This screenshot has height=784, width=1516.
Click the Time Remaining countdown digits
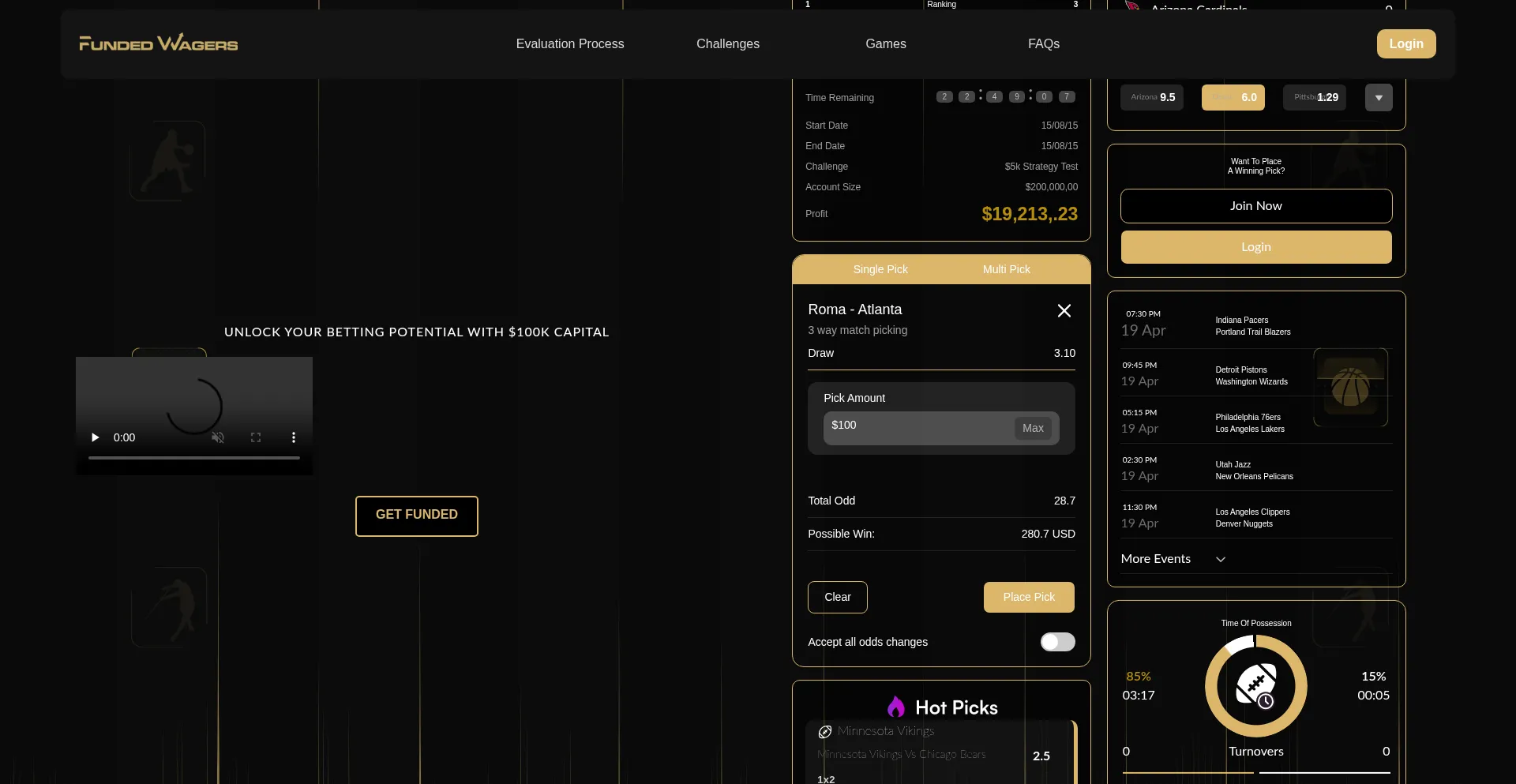1006,97
